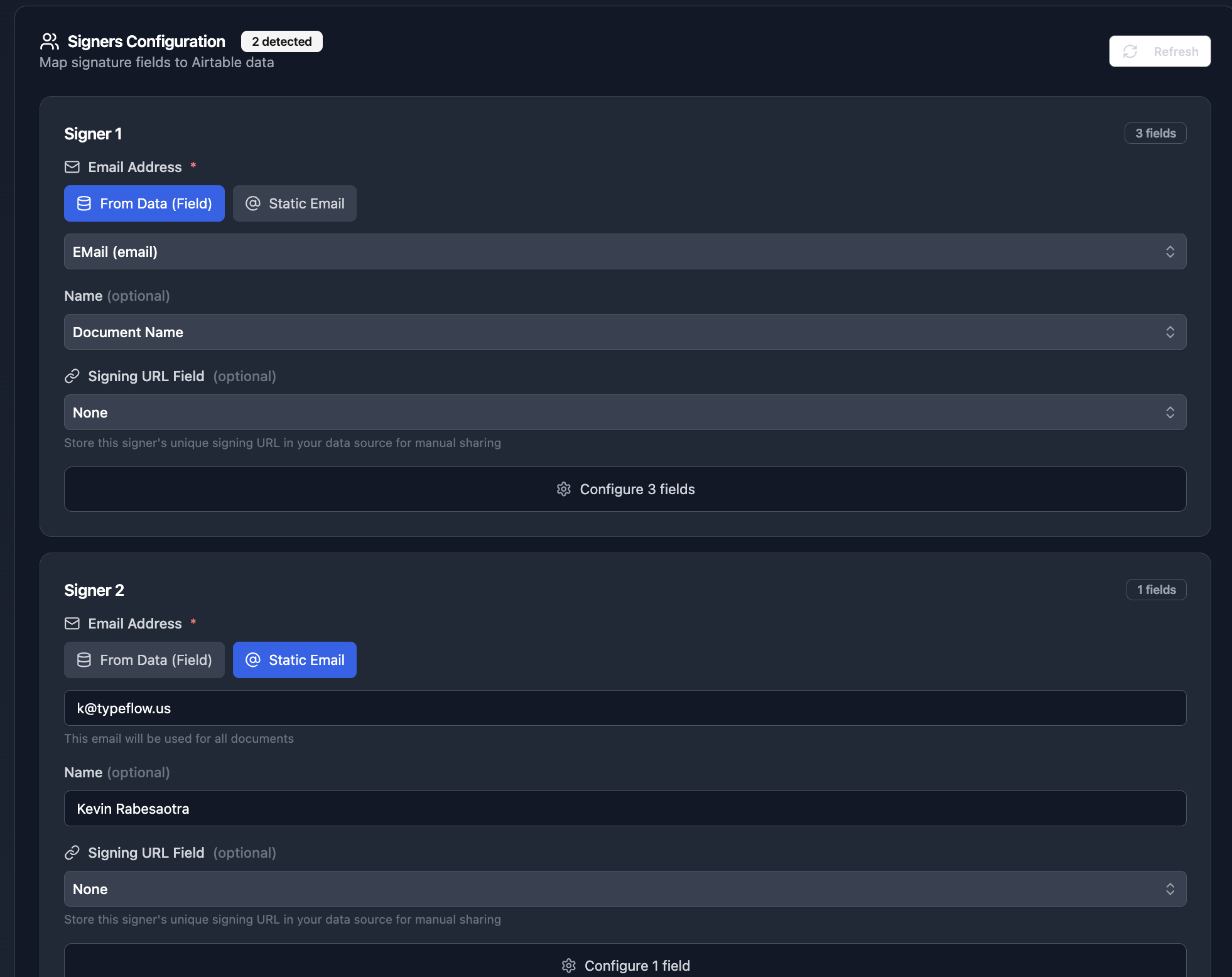
Task: Click the Kevin Rabesaotra name input
Action: (625, 809)
